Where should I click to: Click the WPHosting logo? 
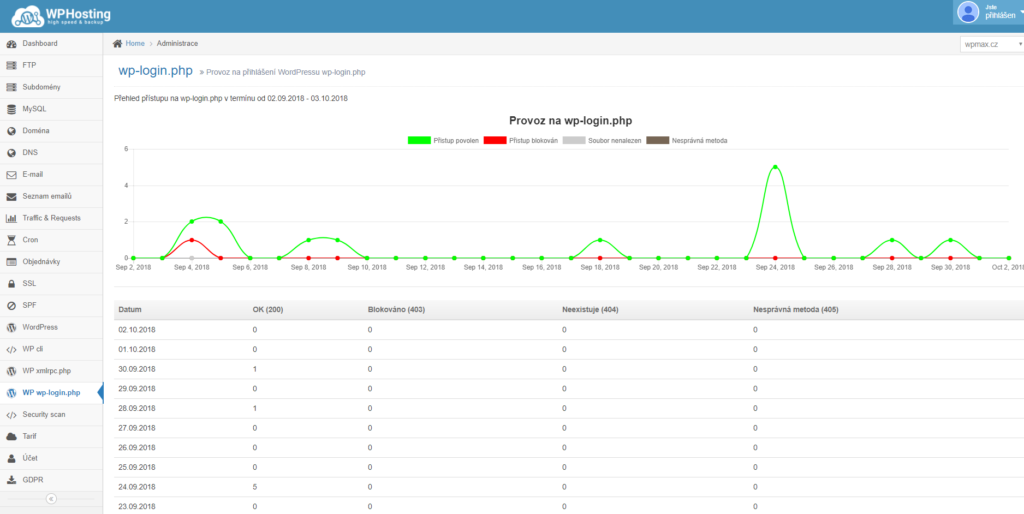pos(61,15)
